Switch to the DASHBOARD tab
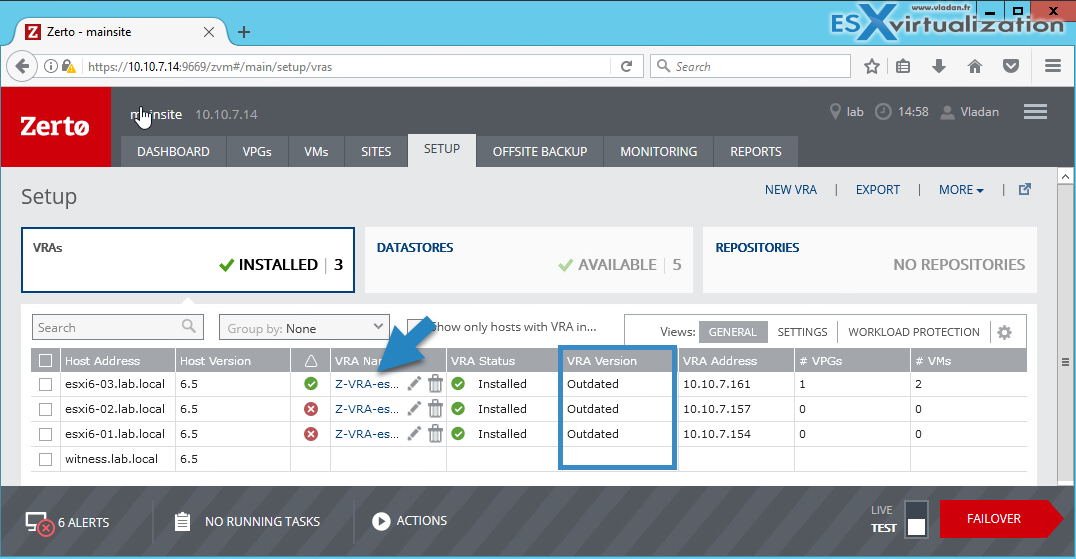1076x559 pixels. click(173, 152)
